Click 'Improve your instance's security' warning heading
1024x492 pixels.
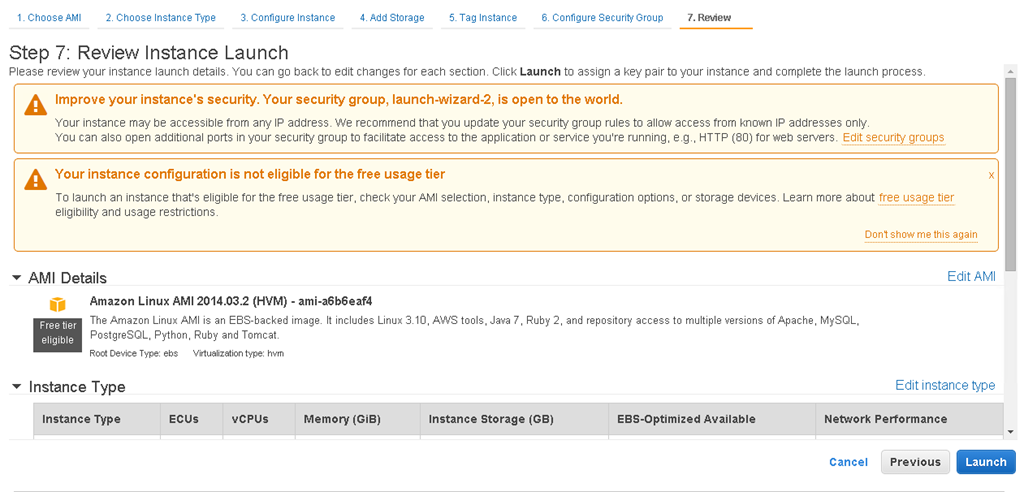tap(339, 100)
